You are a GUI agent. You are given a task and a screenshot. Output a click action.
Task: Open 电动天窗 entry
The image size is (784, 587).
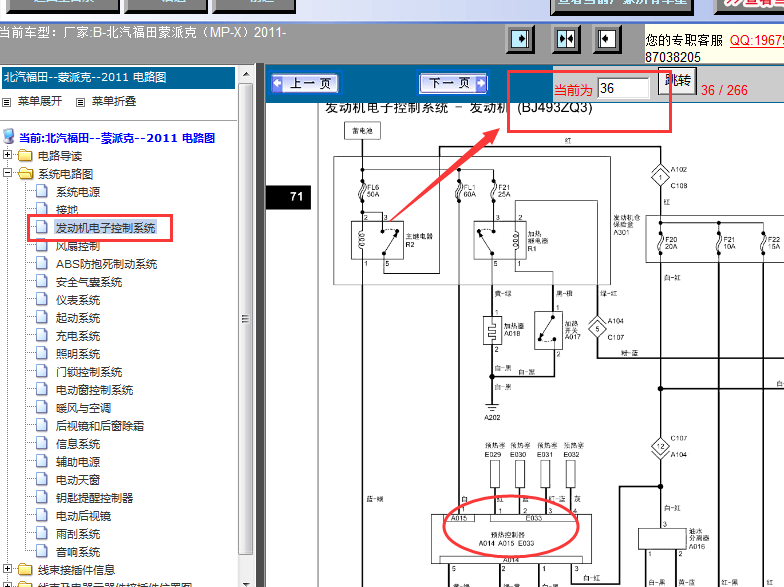pos(78,480)
